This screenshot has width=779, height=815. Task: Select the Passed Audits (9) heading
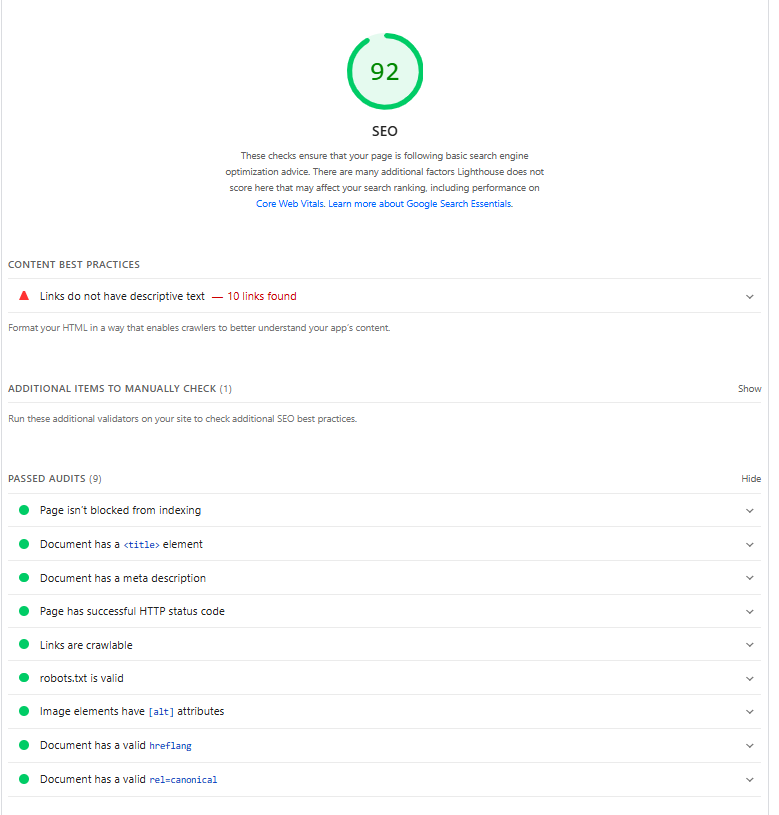55,479
